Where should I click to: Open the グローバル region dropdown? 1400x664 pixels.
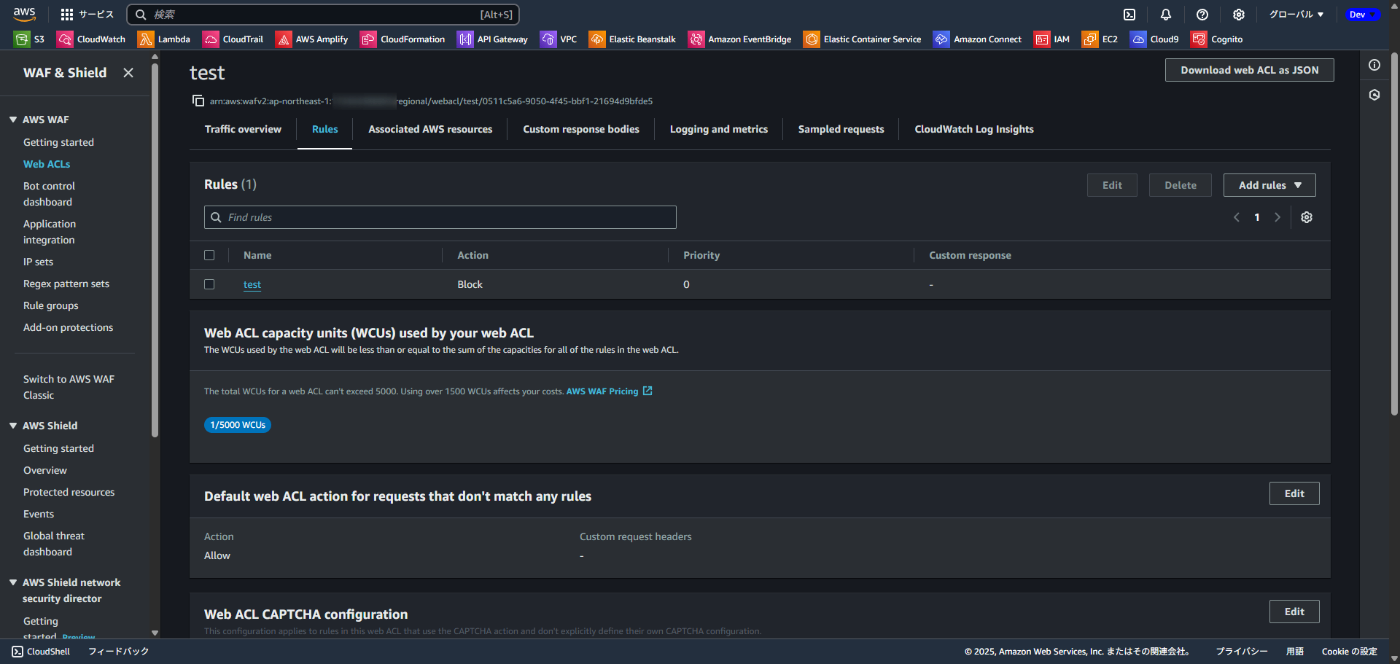coord(1296,15)
